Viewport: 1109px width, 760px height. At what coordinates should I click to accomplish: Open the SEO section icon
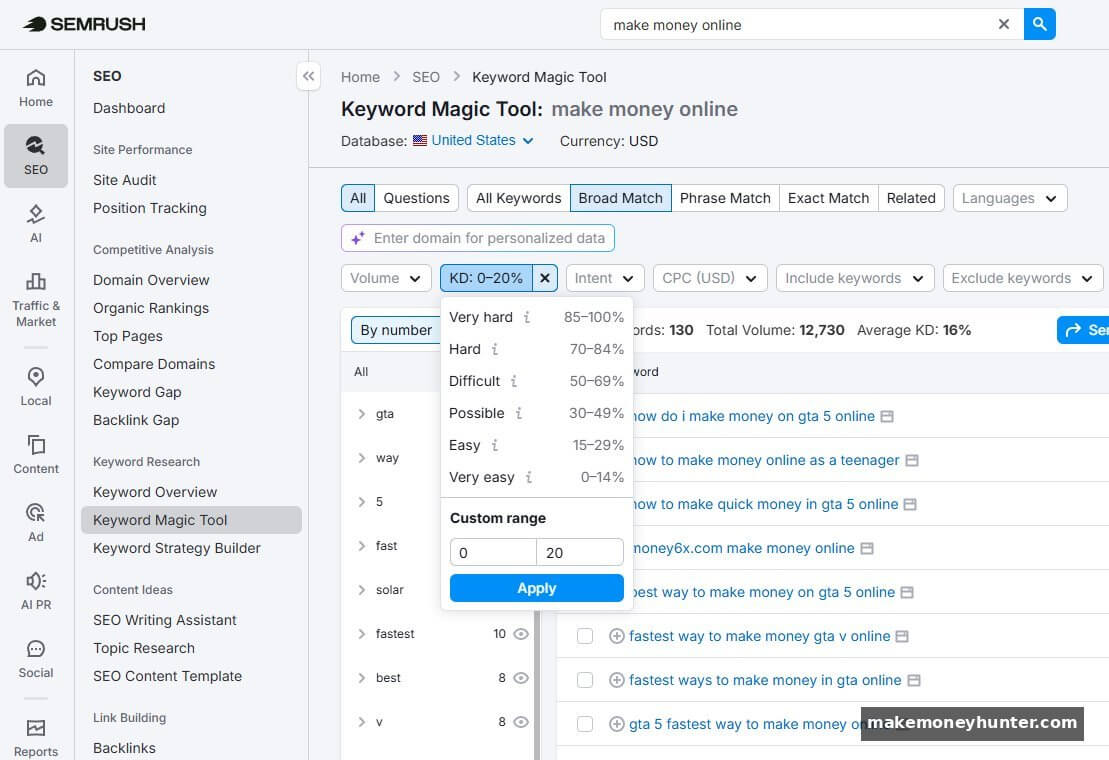point(36,156)
